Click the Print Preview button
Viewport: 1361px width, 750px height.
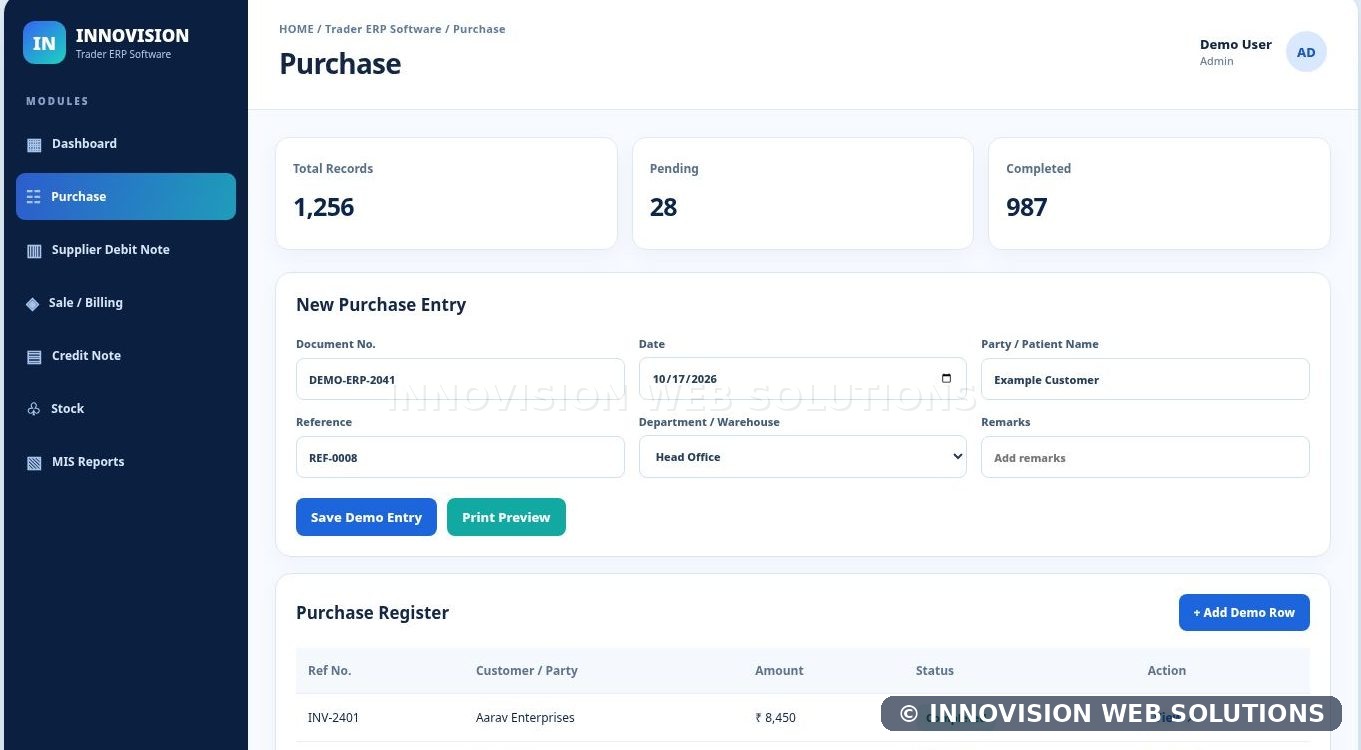tap(506, 517)
